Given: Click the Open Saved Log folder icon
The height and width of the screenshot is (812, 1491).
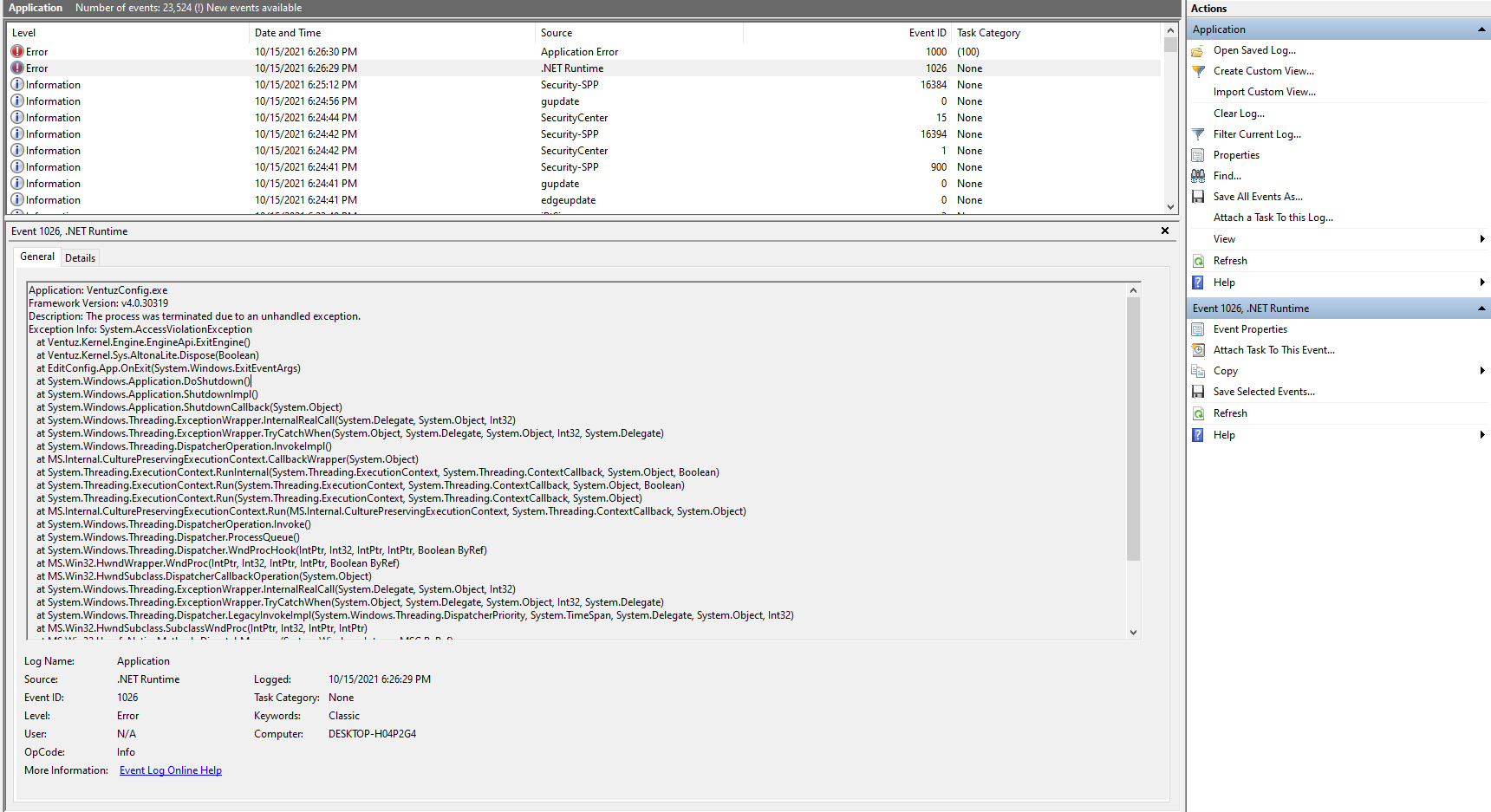Looking at the screenshot, I should tap(1198, 51).
